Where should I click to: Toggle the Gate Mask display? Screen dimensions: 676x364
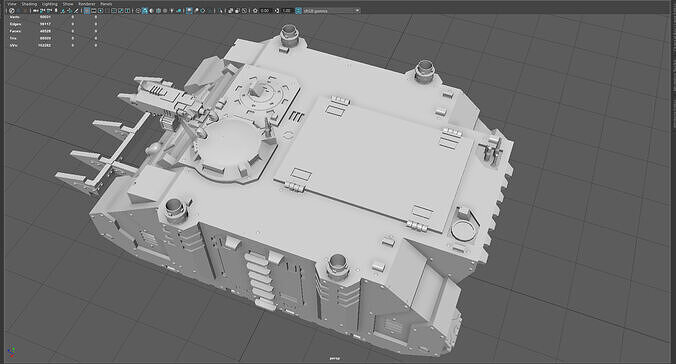click(x=107, y=11)
